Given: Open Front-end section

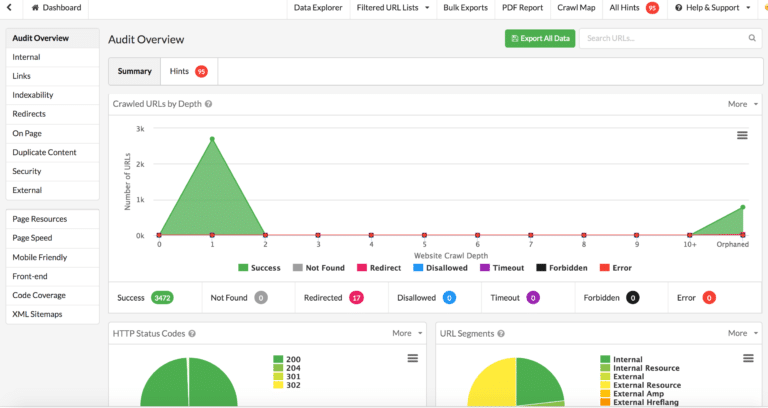Looking at the screenshot, I should click(52, 276).
